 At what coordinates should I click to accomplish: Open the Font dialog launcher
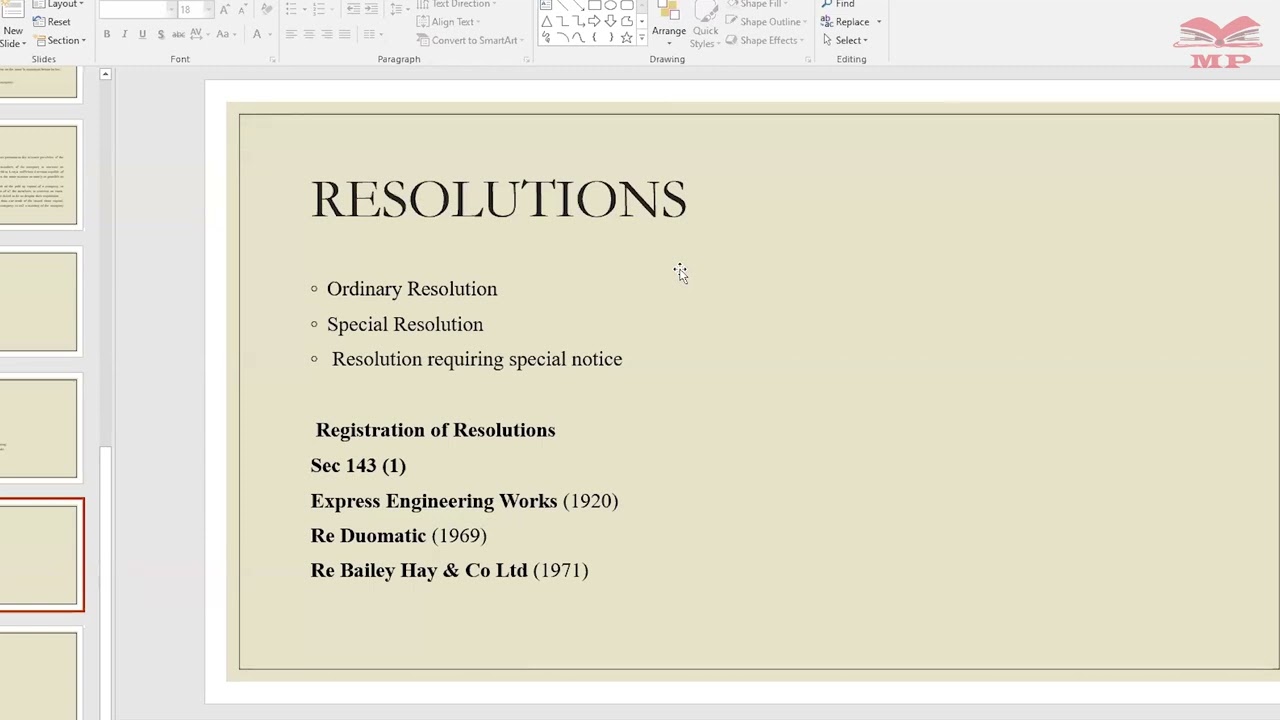coord(272,60)
